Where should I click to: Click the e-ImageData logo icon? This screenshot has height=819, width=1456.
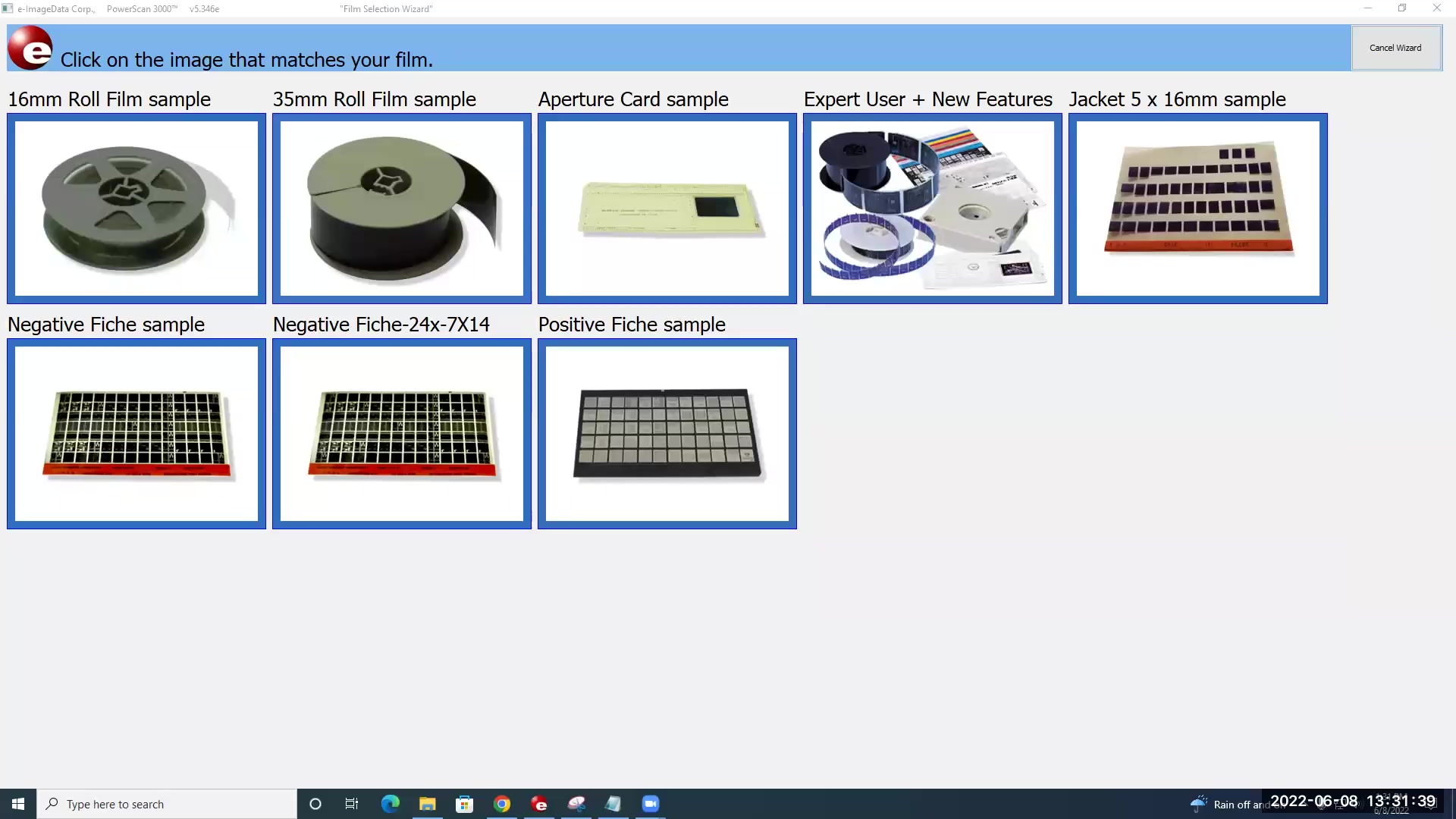(29, 47)
